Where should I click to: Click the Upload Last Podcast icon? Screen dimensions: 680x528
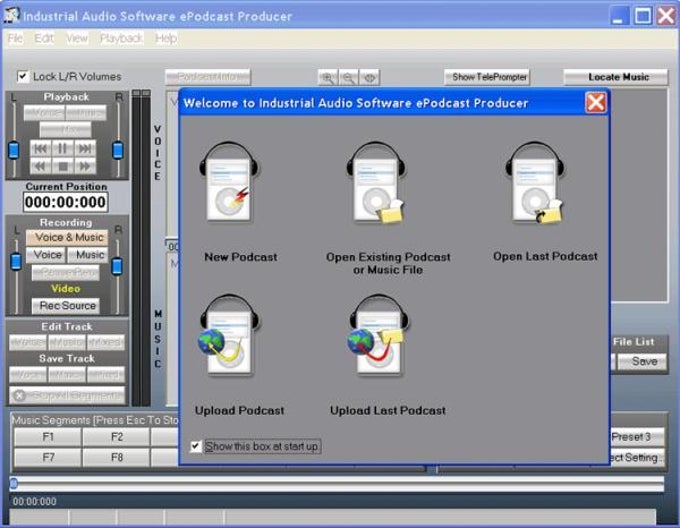click(377, 335)
